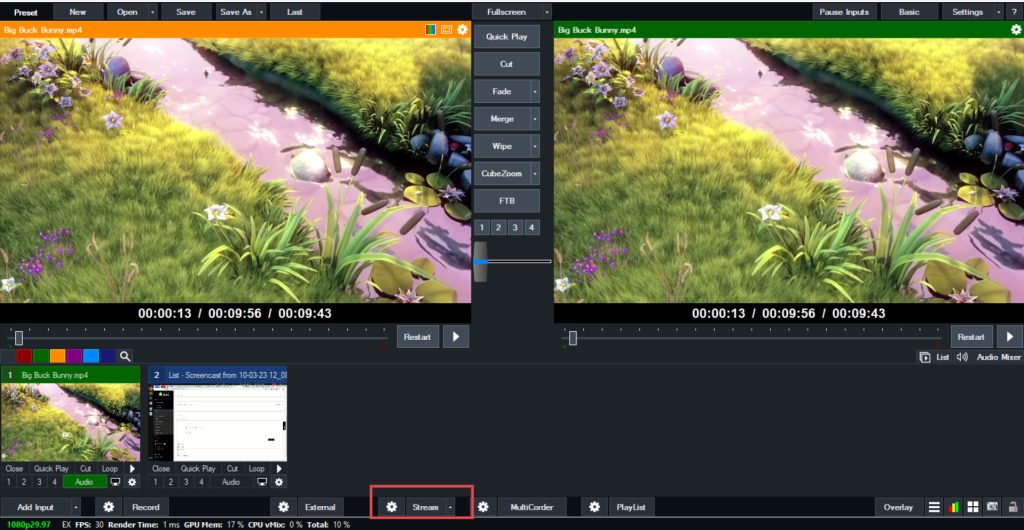
Task: Click the Record button
Action: pos(146,507)
